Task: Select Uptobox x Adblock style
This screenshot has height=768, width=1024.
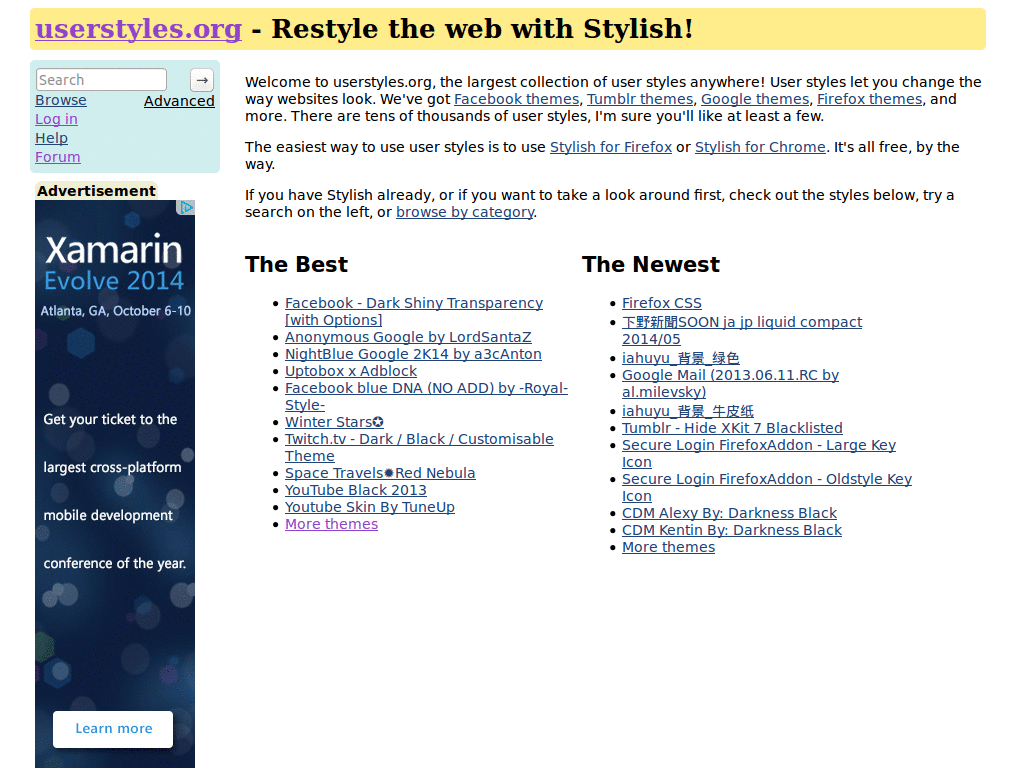Action: pos(351,371)
